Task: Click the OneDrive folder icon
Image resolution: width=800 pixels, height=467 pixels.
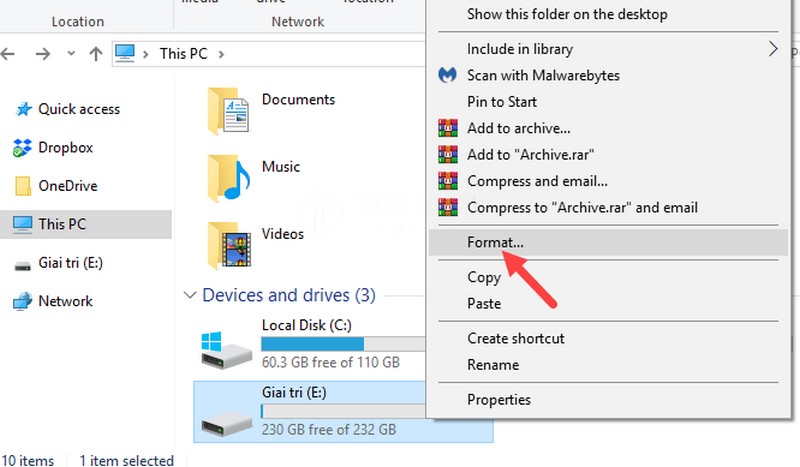Action: click(22, 186)
